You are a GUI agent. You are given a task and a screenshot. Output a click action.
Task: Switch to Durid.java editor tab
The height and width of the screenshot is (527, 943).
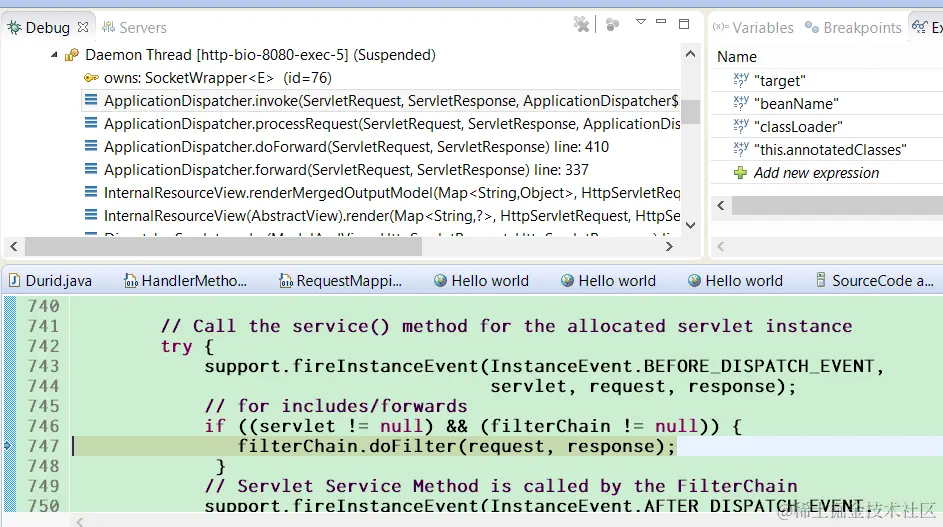pyautogui.click(x=51, y=281)
